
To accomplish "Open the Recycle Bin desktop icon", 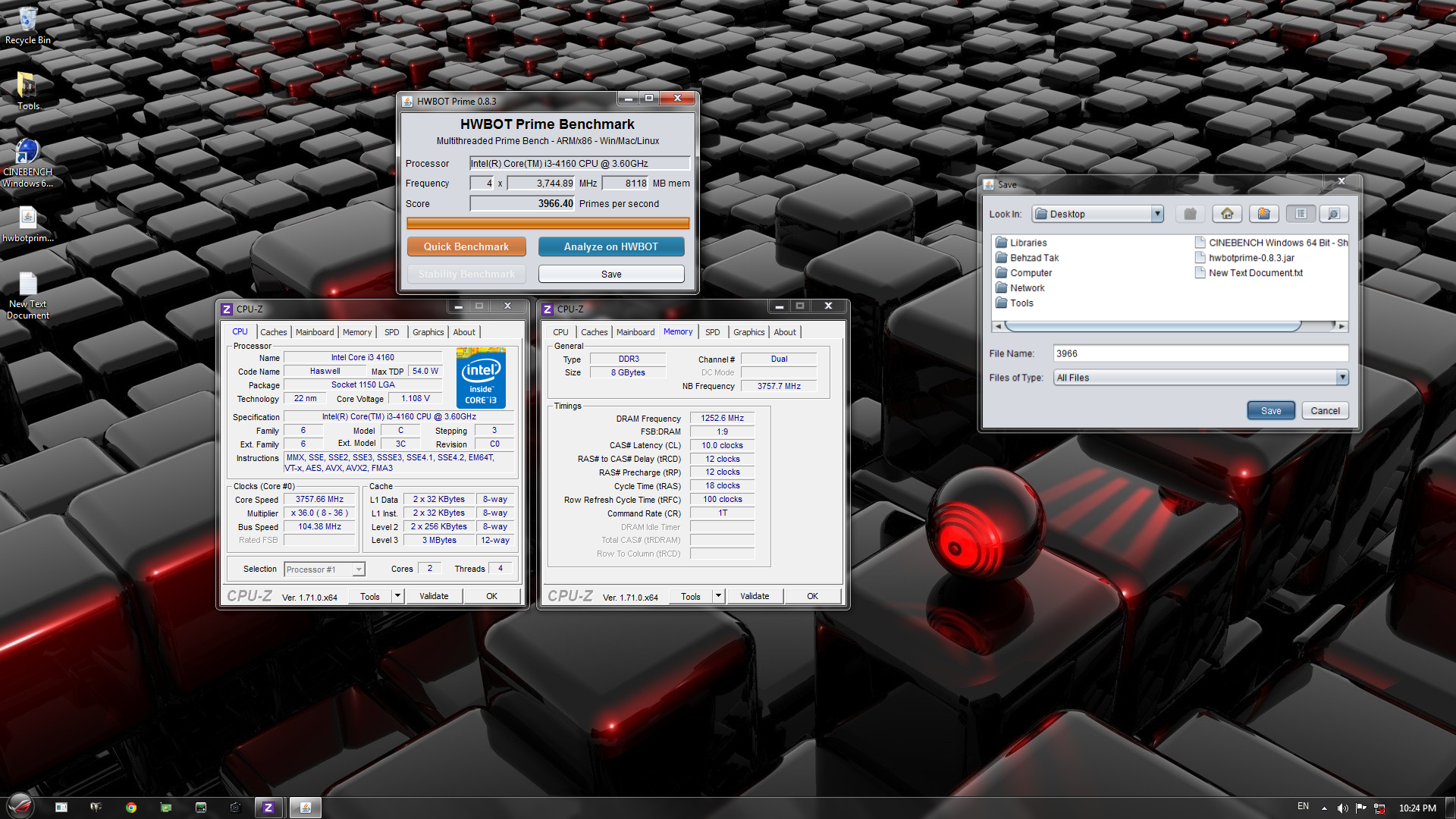I will pos(27,27).
